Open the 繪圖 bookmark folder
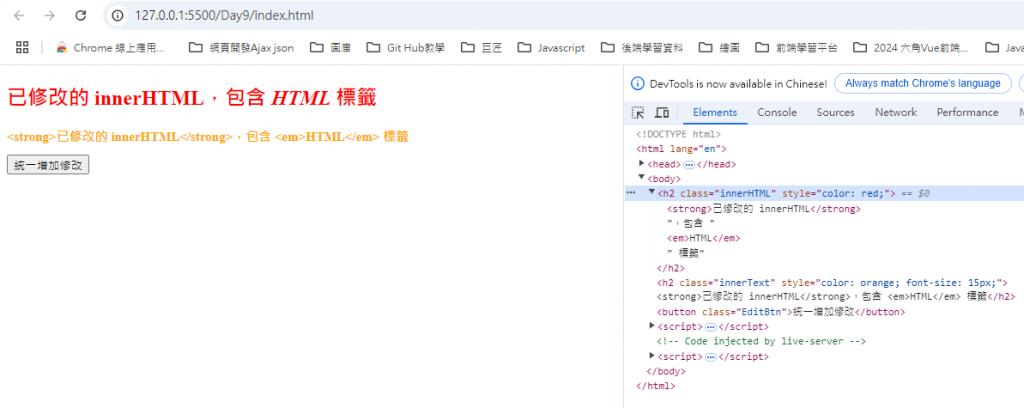 coord(719,48)
